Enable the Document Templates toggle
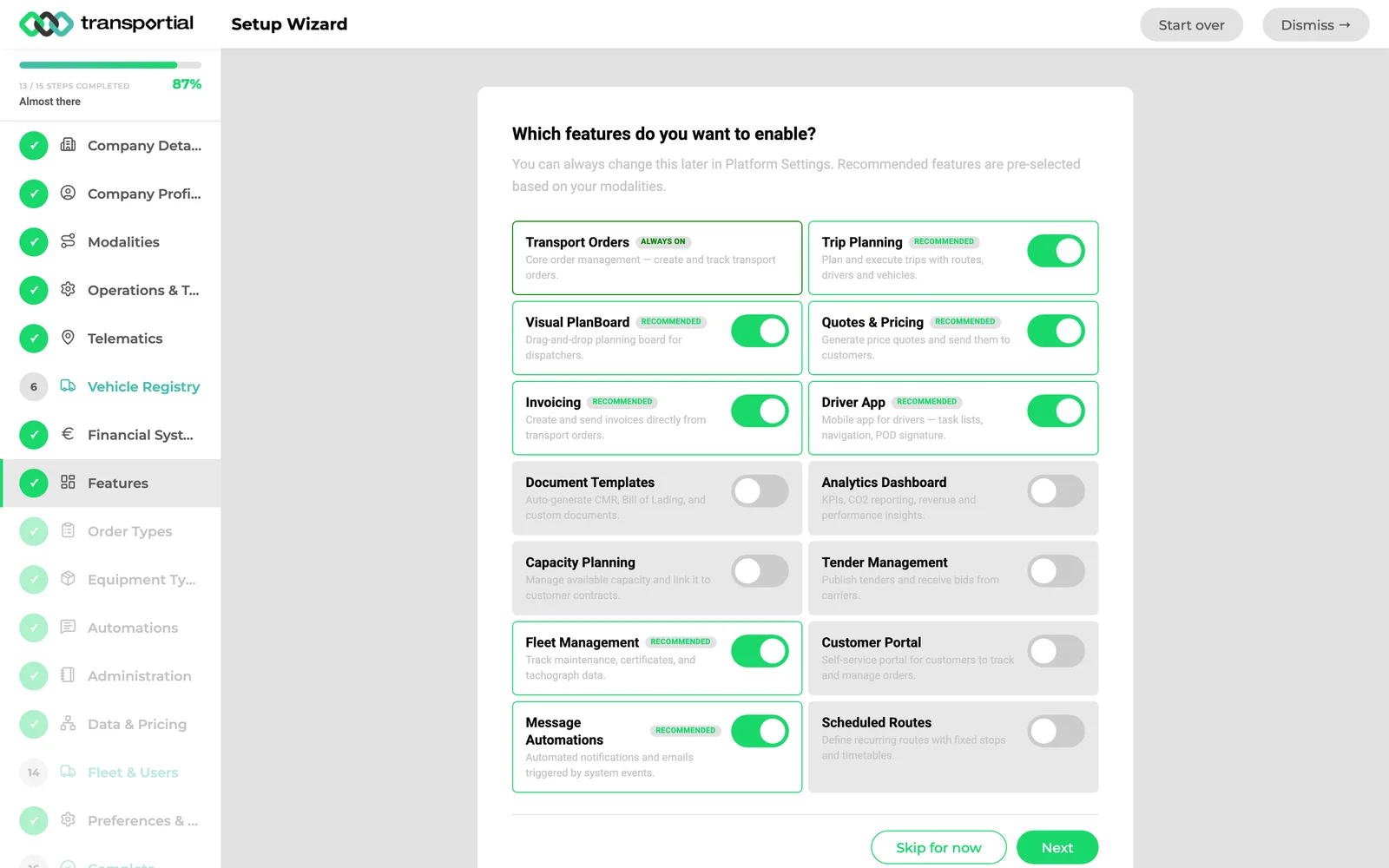Viewport: 1389px width, 868px height. [760, 491]
